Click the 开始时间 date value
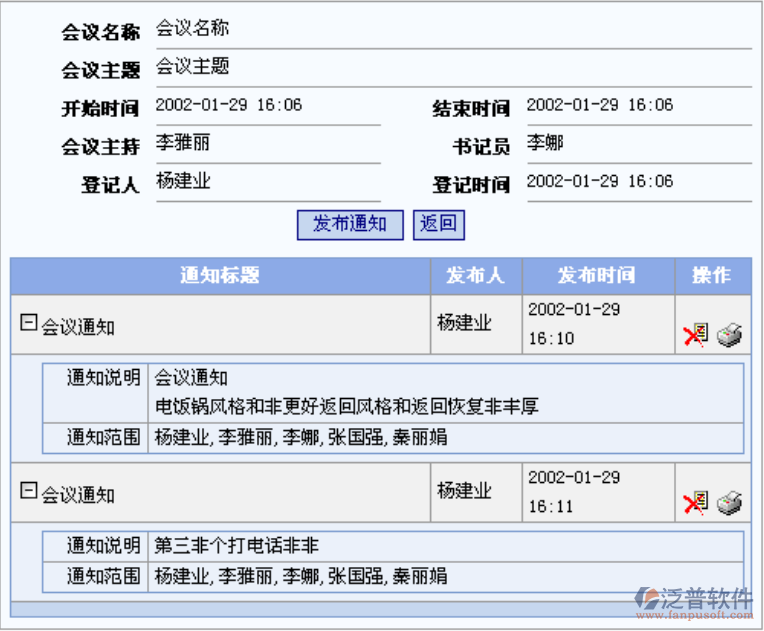This screenshot has width=764, height=631. point(229,105)
